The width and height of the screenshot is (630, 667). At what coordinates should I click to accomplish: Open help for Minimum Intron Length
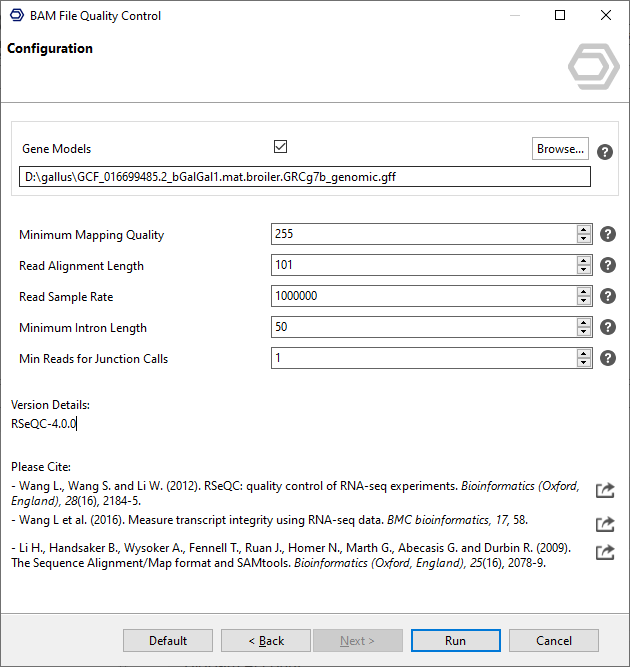[607, 327]
